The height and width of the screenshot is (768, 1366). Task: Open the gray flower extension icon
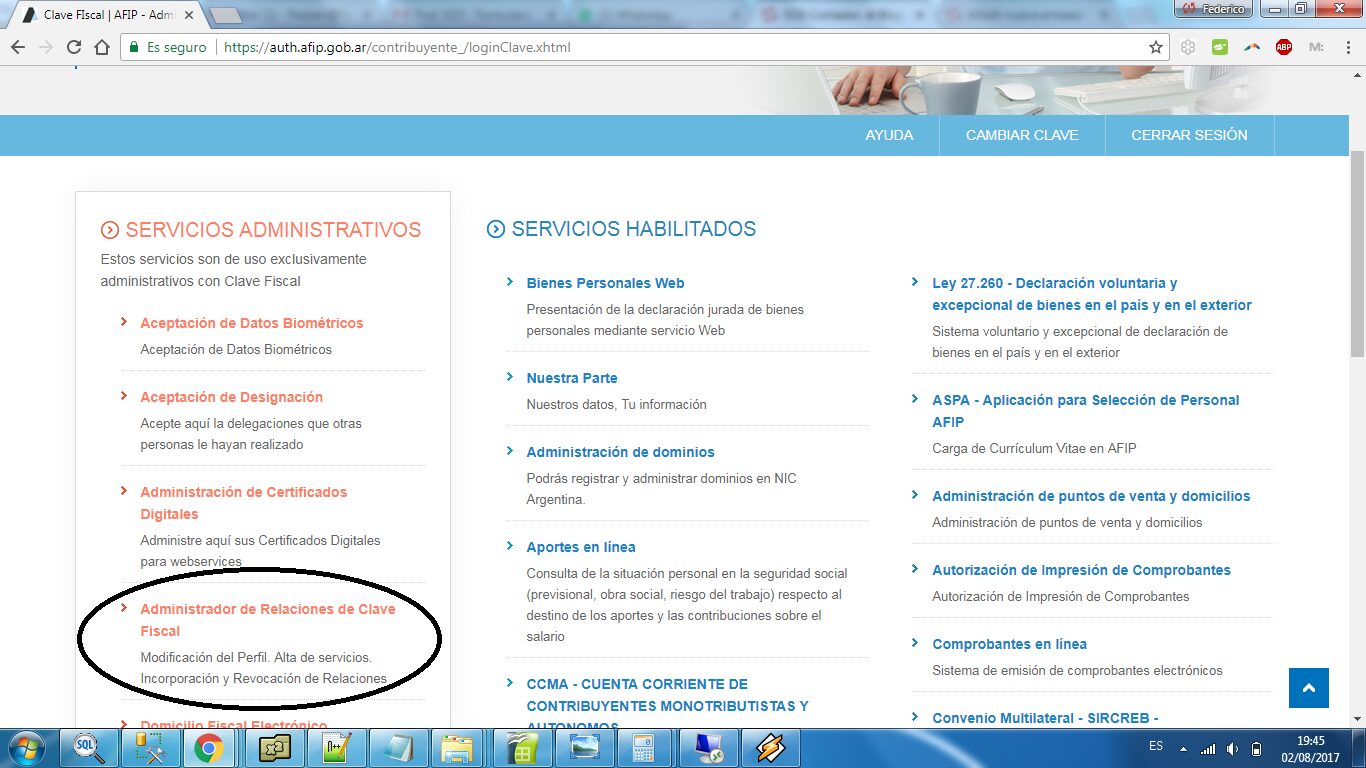(1188, 47)
